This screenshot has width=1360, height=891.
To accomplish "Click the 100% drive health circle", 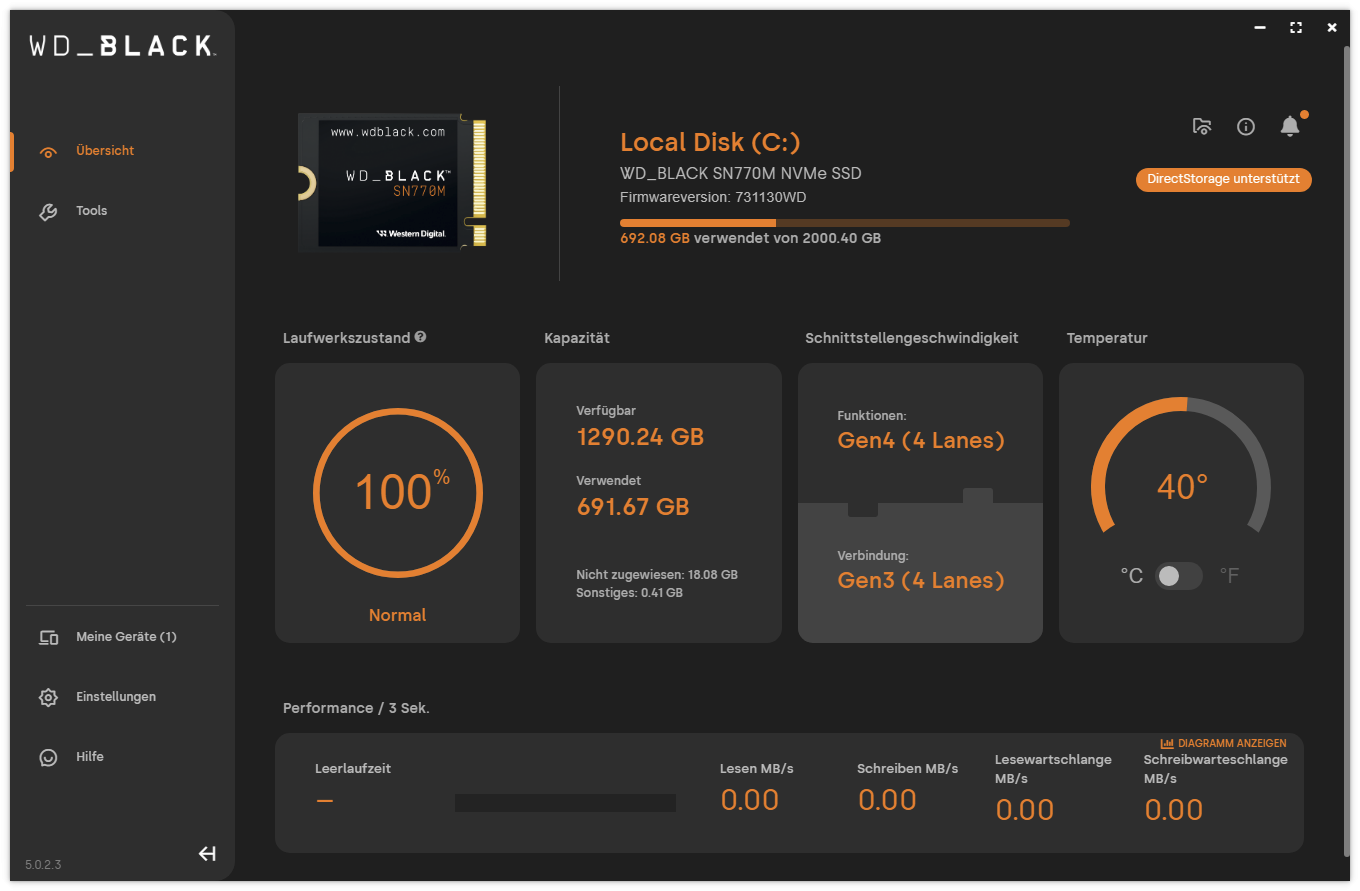I will click(398, 492).
